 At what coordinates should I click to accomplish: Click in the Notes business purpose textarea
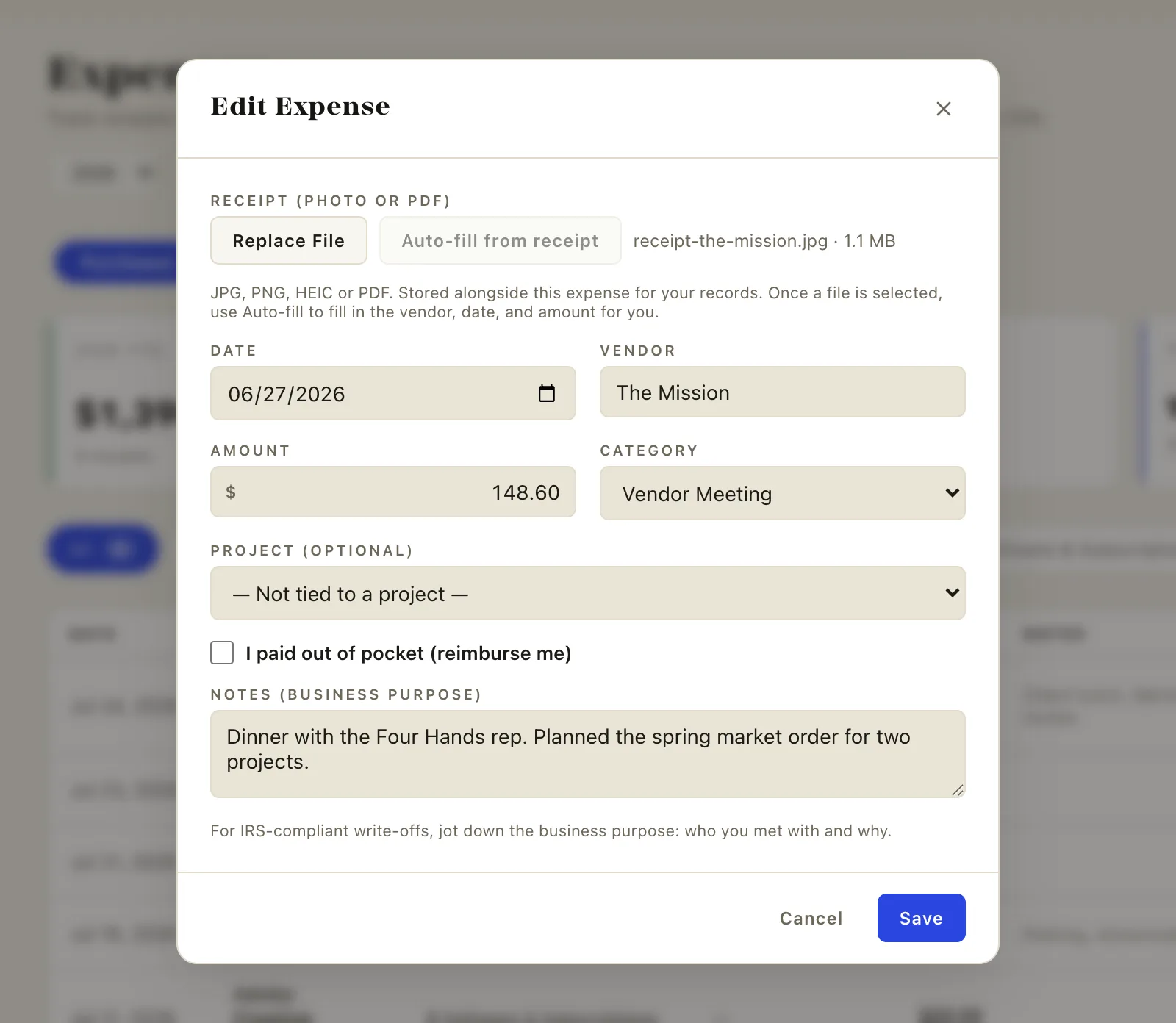point(588,754)
